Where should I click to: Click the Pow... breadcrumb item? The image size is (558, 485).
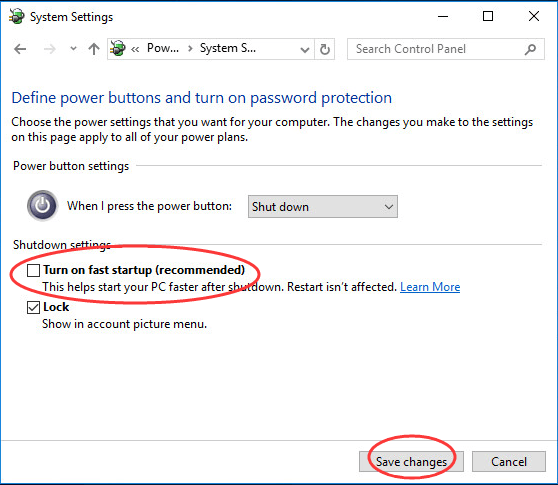pos(163,48)
